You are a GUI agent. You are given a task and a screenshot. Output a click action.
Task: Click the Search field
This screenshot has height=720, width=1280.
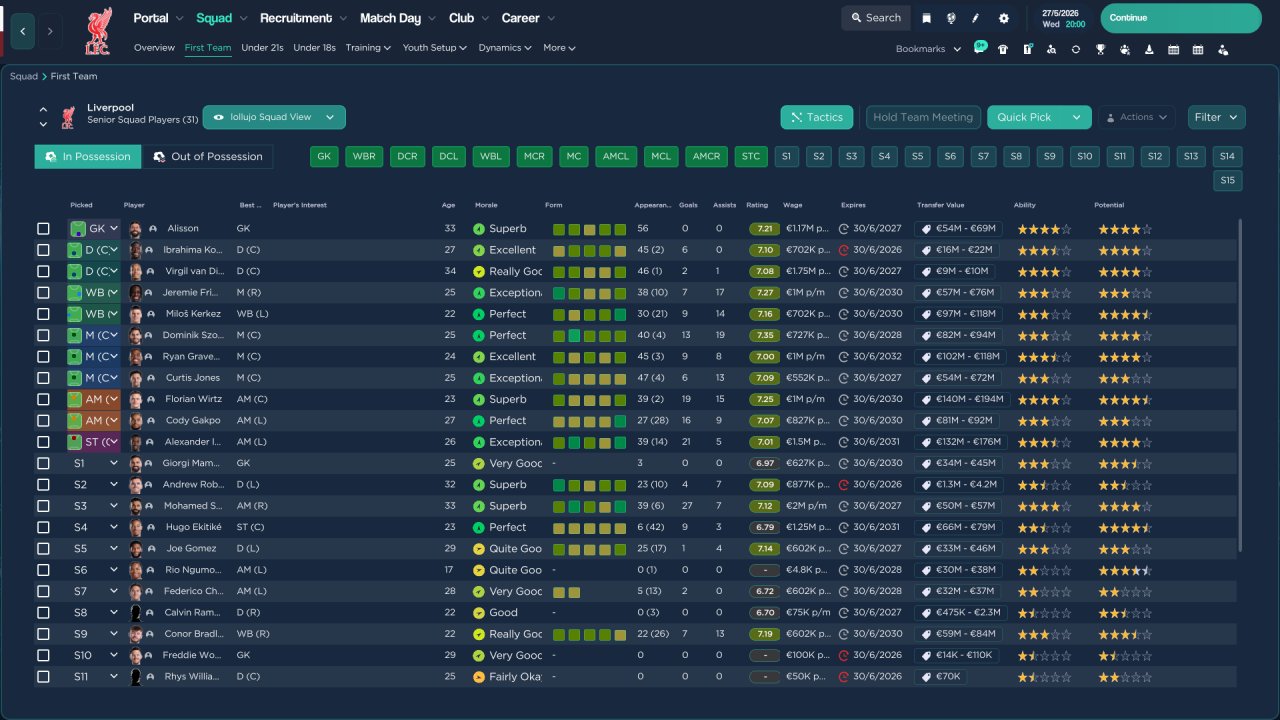(874, 18)
